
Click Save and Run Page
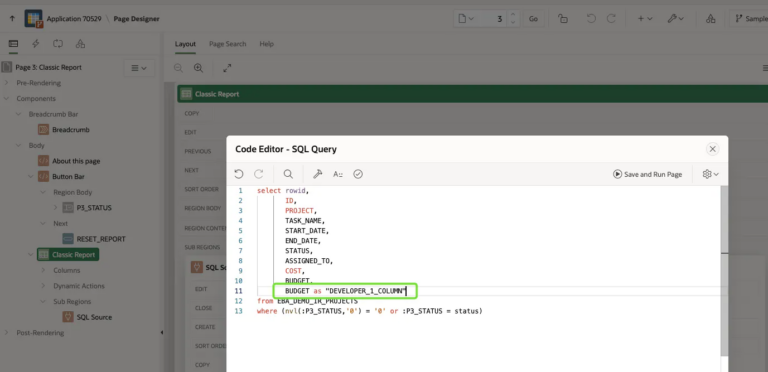pyautogui.click(x=647, y=174)
